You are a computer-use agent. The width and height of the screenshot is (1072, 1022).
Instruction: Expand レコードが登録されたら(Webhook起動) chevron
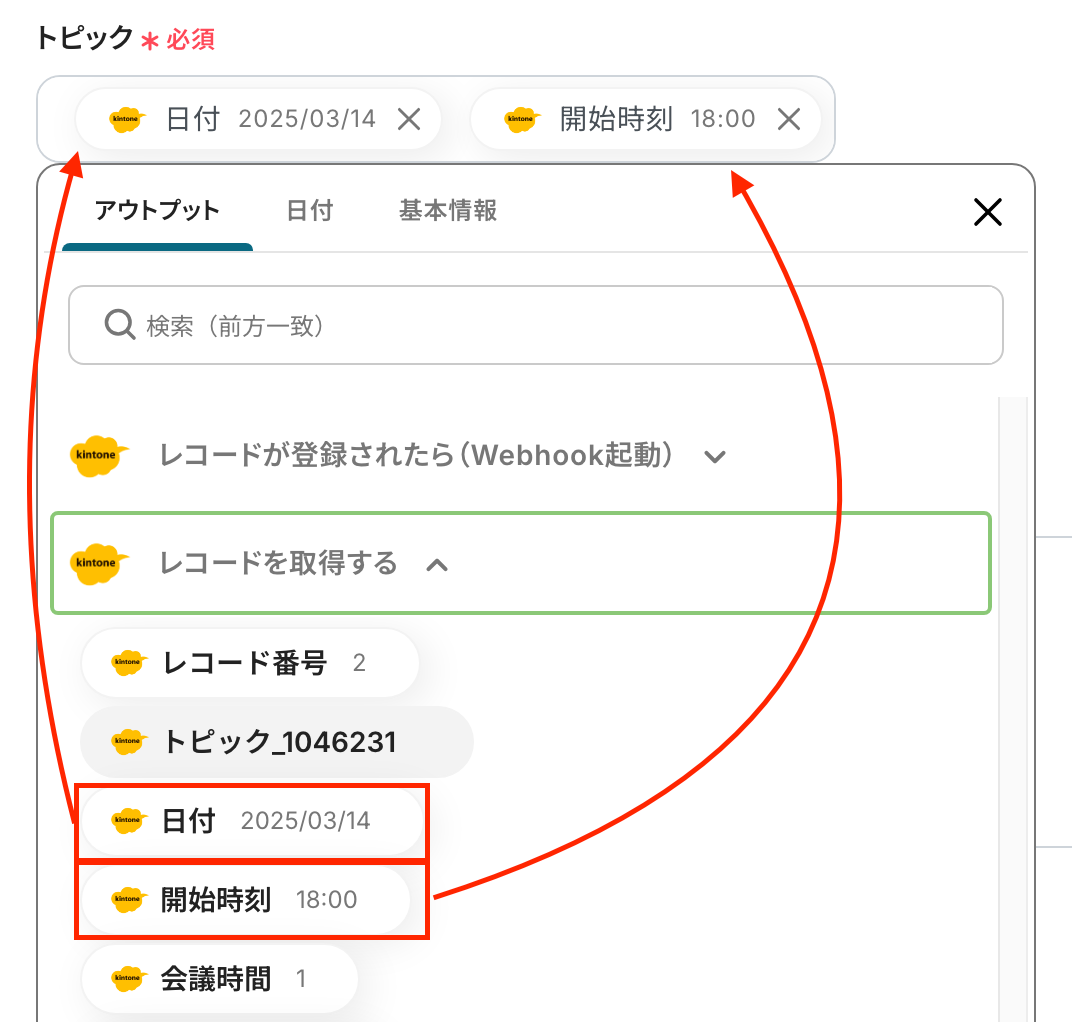(x=715, y=457)
